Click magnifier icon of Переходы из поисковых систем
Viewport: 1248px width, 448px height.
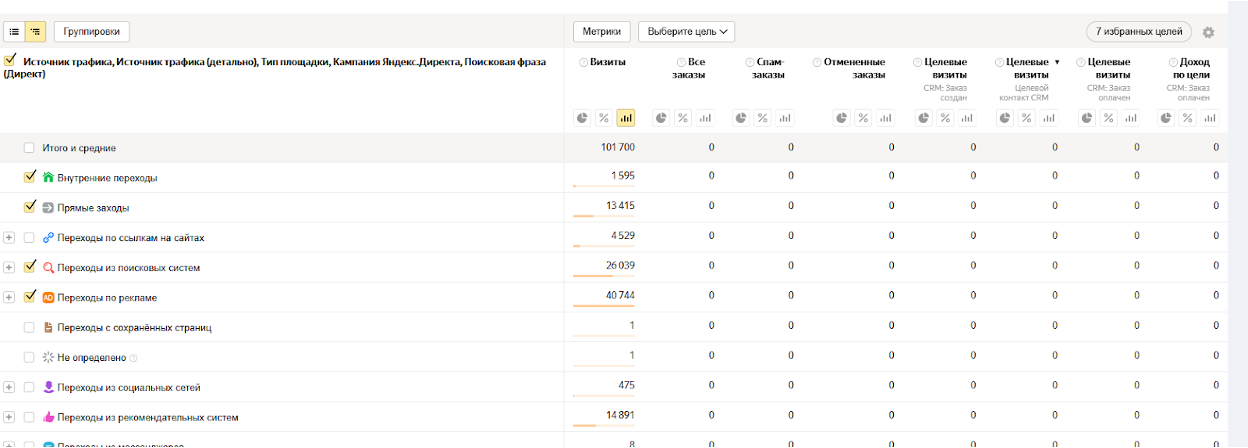click(x=48, y=268)
